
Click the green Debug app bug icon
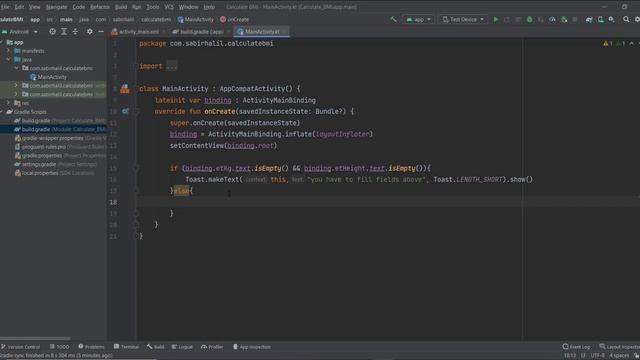(529, 19)
